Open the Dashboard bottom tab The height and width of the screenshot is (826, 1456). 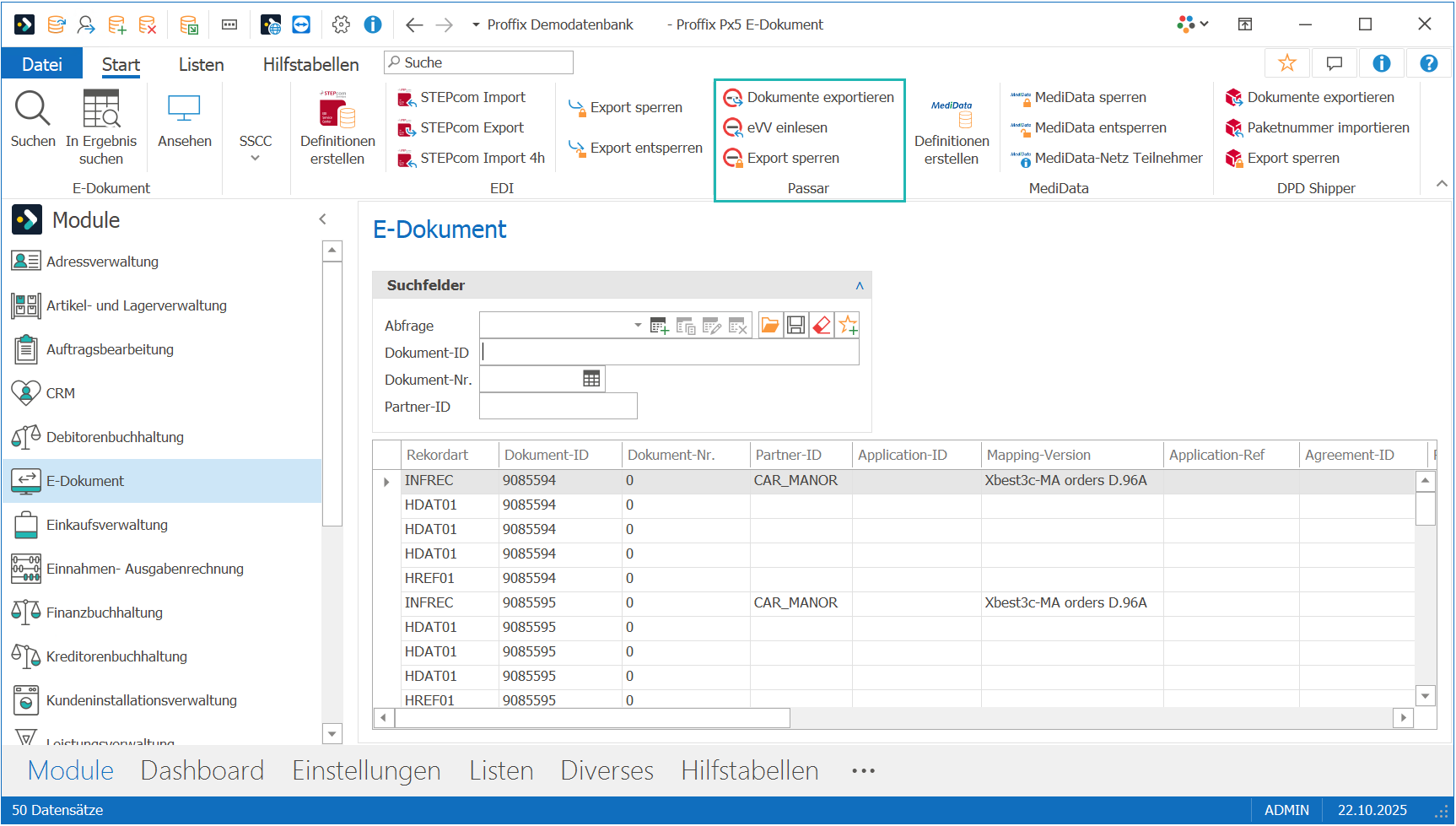pos(202,771)
